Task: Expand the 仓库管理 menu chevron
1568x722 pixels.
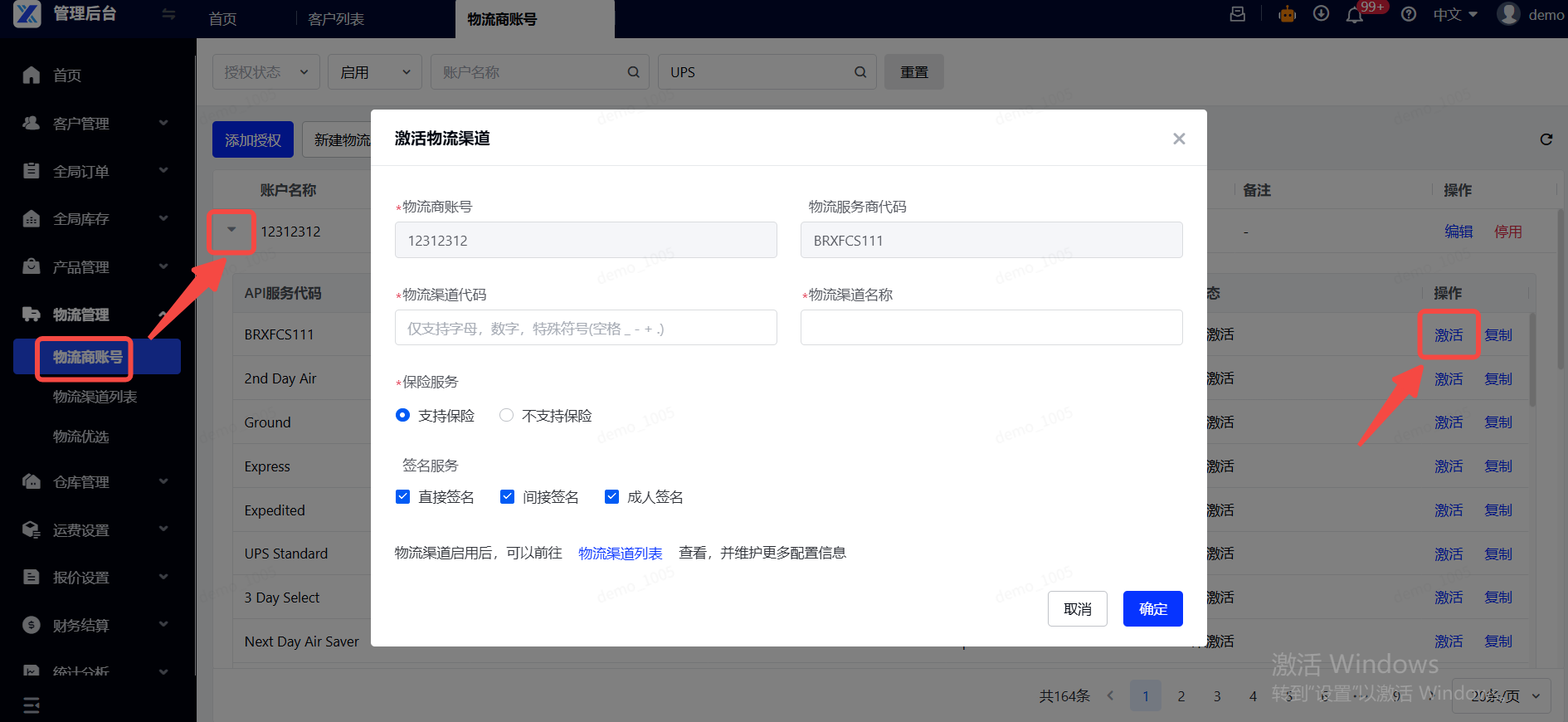Action: (x=163, y=481)
